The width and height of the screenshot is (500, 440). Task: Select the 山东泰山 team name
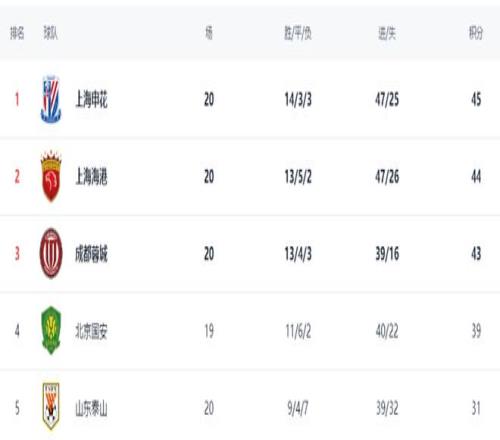pyautogui.click(x=91, y=409)
